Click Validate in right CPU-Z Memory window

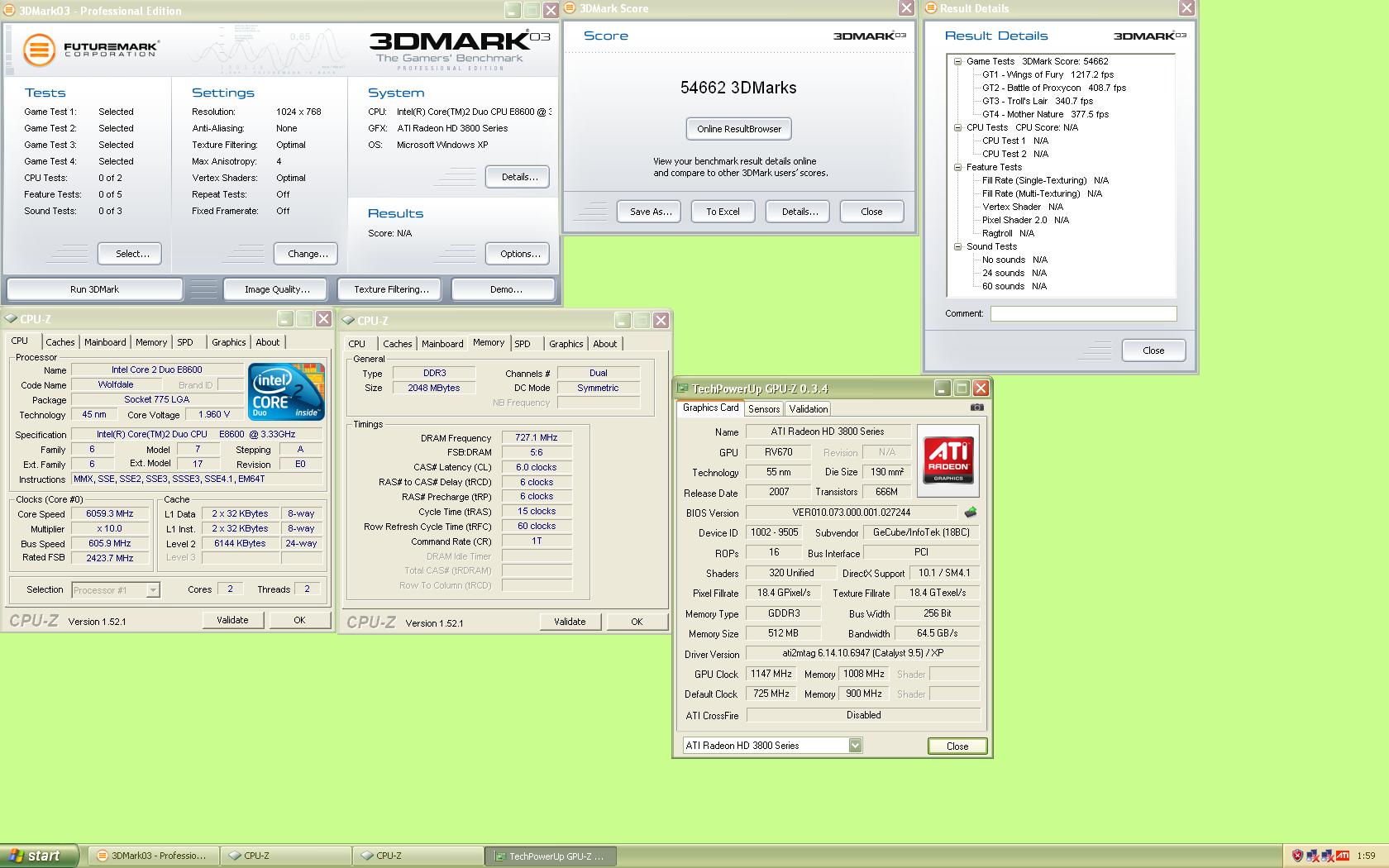pyautogui.click(x=570, y=622)
